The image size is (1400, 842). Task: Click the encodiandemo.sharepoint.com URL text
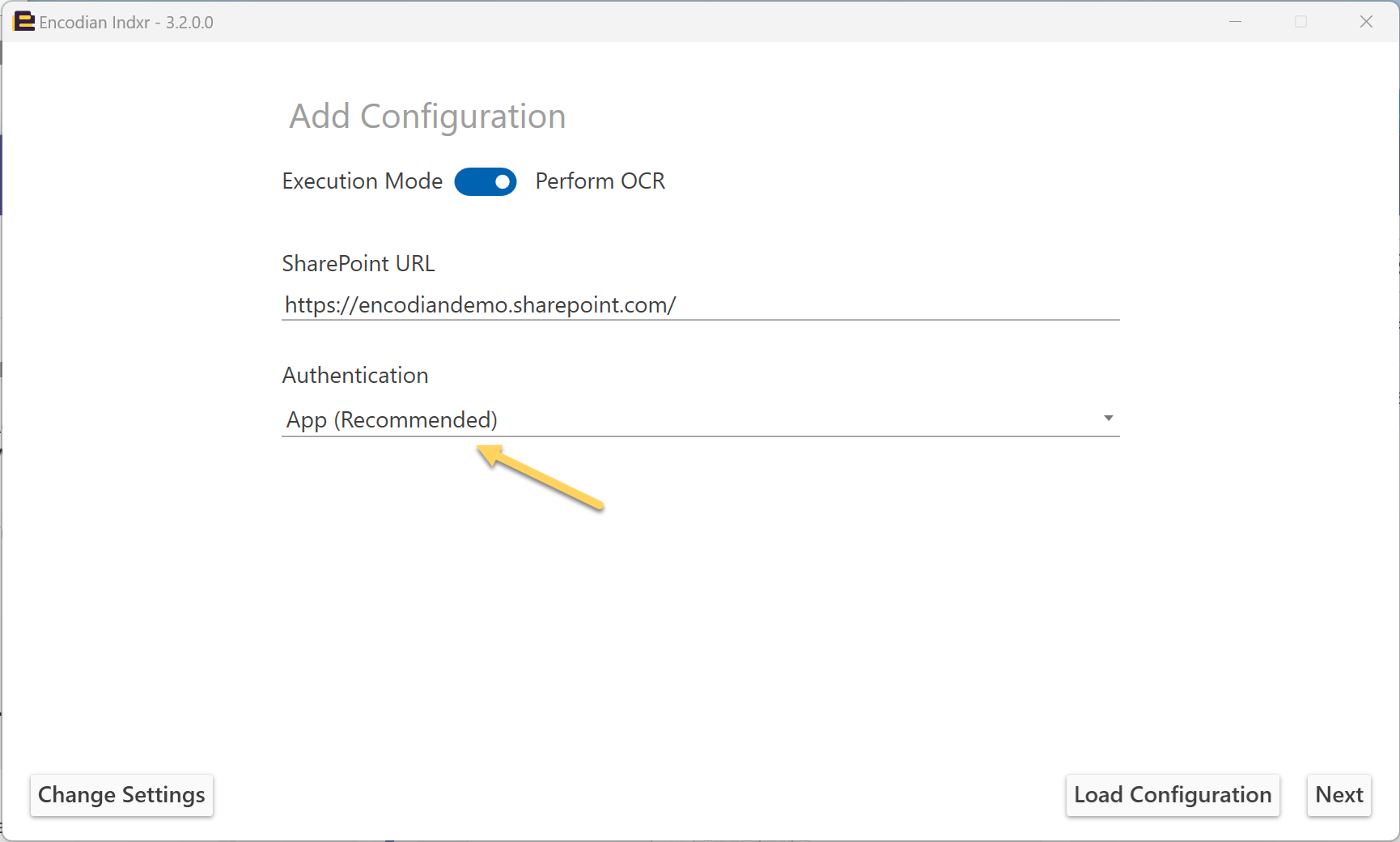pyautogui.click(x=480, y=305)
